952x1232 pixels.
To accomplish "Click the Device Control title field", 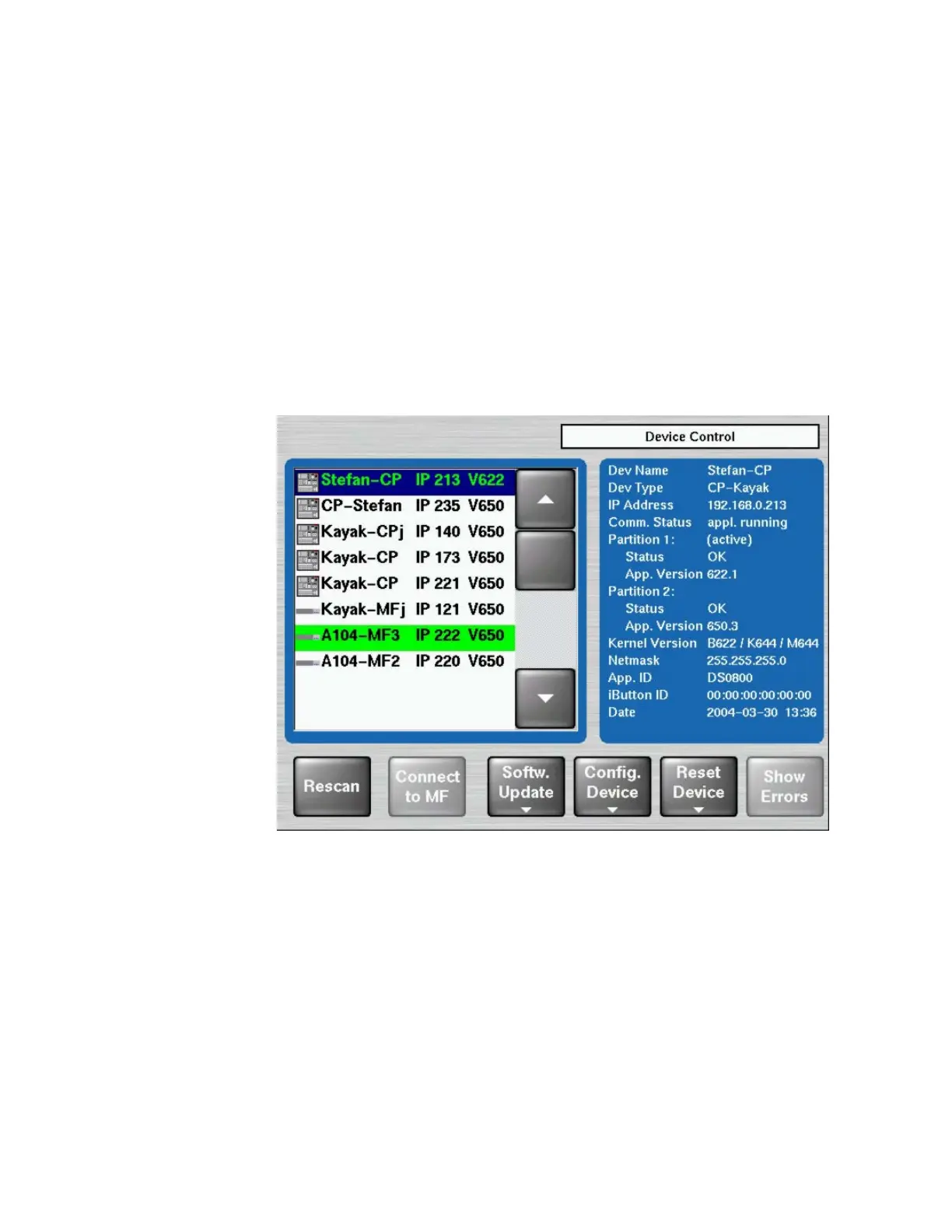I will [690, 436].
